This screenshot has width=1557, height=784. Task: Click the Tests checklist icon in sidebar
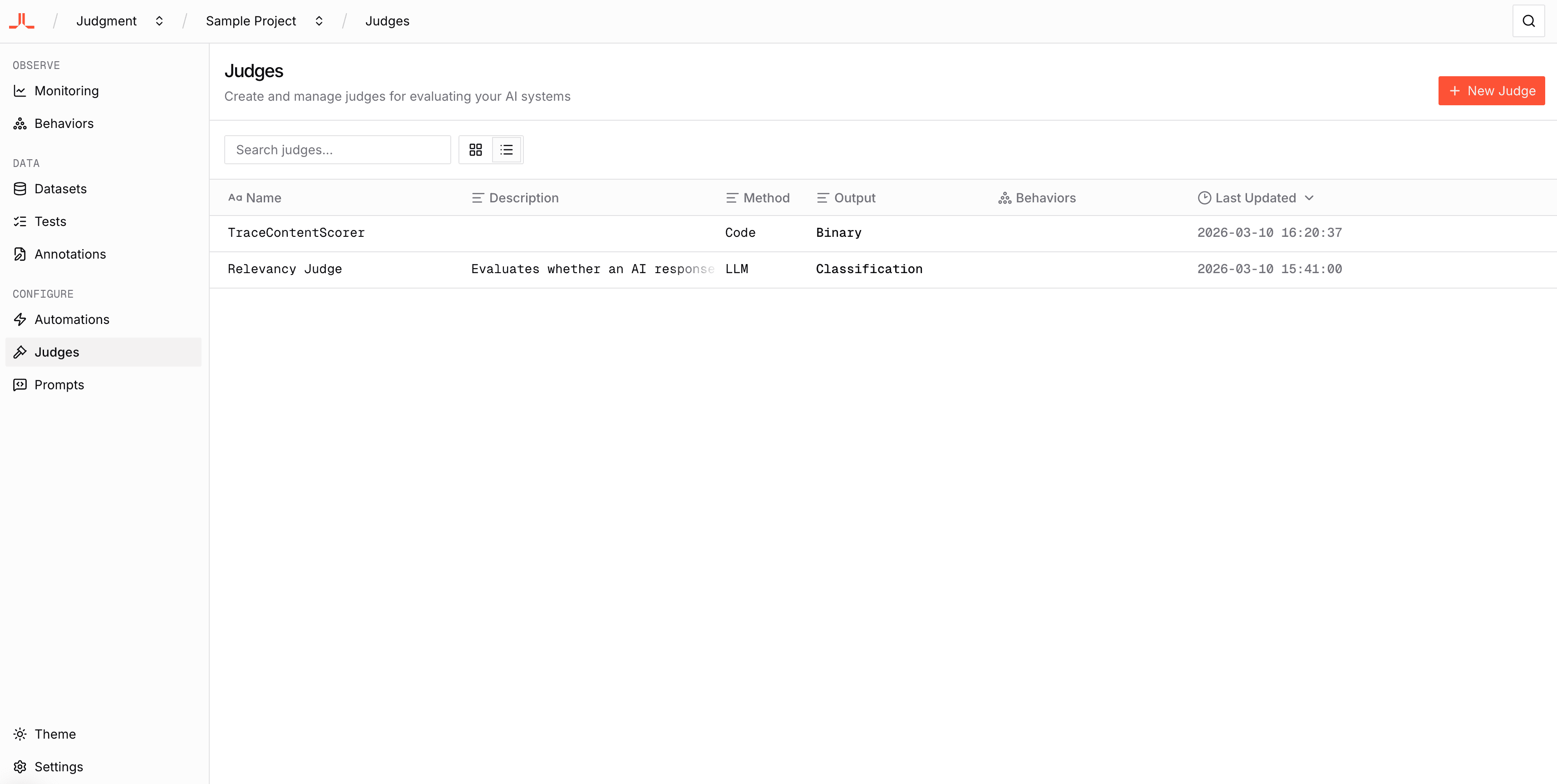click(20, 221)
